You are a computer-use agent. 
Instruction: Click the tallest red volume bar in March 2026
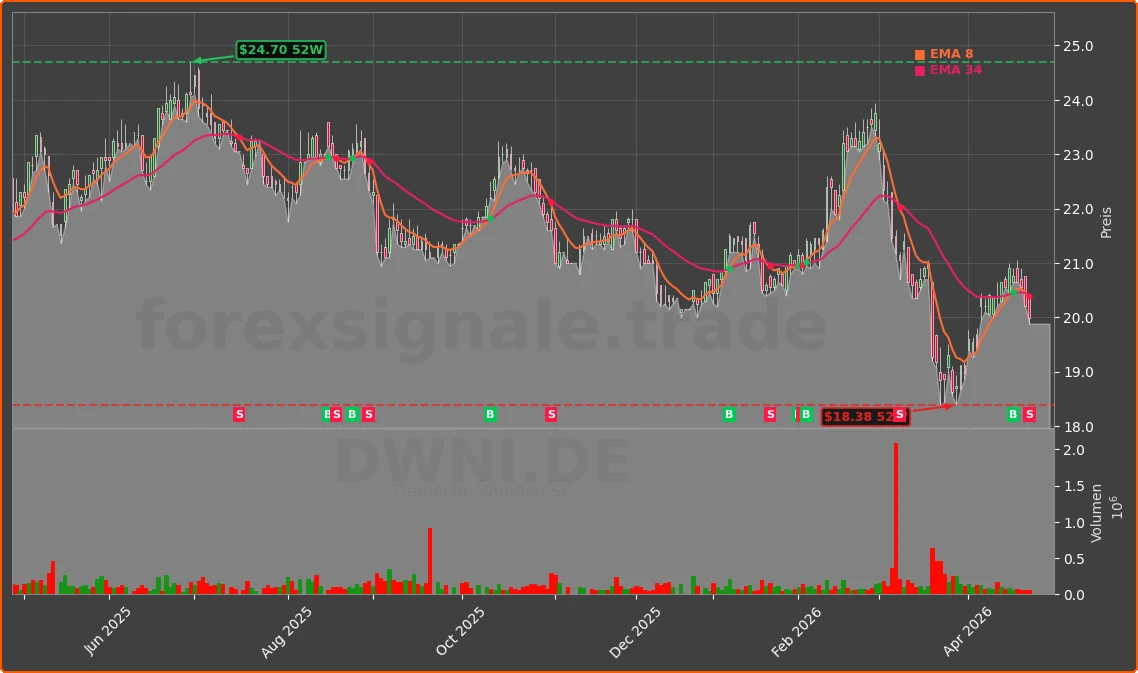(x=896, y=518)
